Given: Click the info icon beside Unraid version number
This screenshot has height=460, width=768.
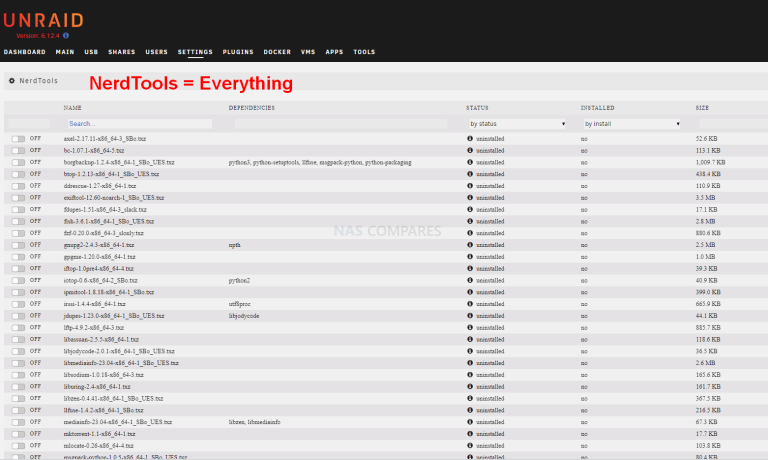Looking at the screenshot, I should pos(66,35).
